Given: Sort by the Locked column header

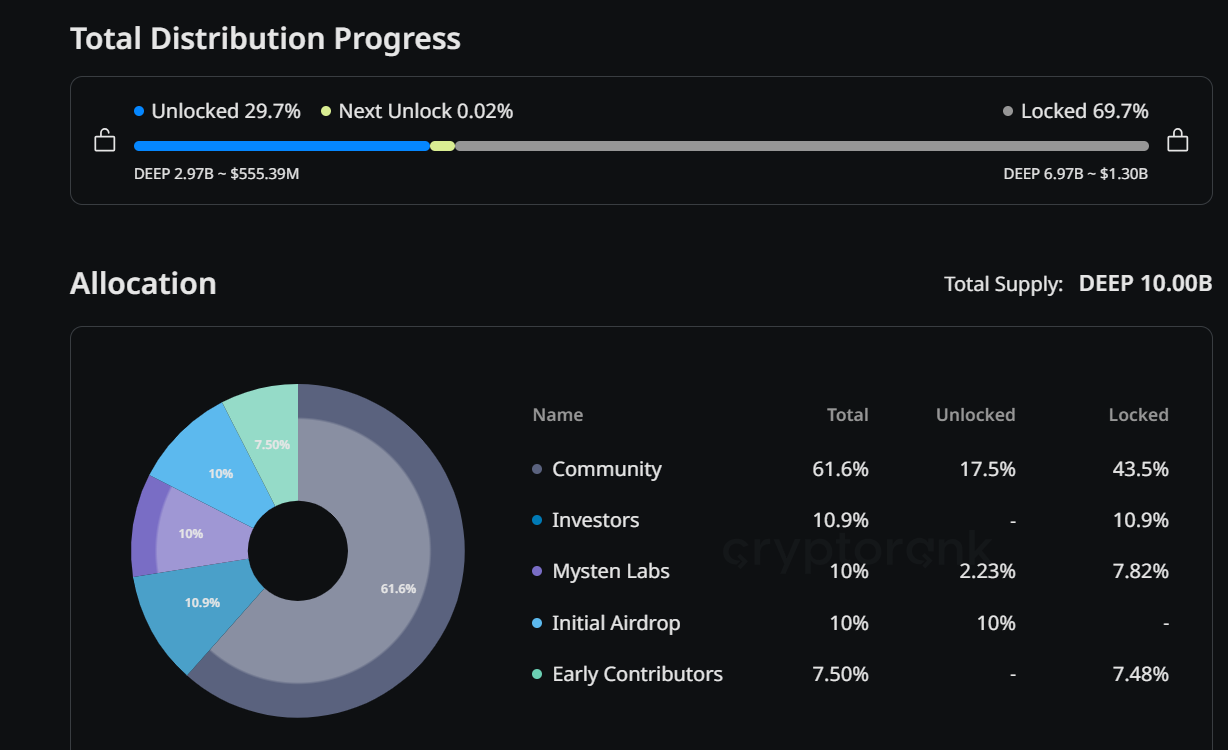Looking at the screenshot, I should [x=1138, y=414].
